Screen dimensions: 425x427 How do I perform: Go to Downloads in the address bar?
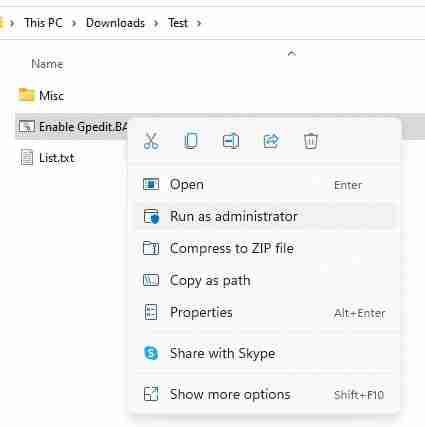point(115,23)
